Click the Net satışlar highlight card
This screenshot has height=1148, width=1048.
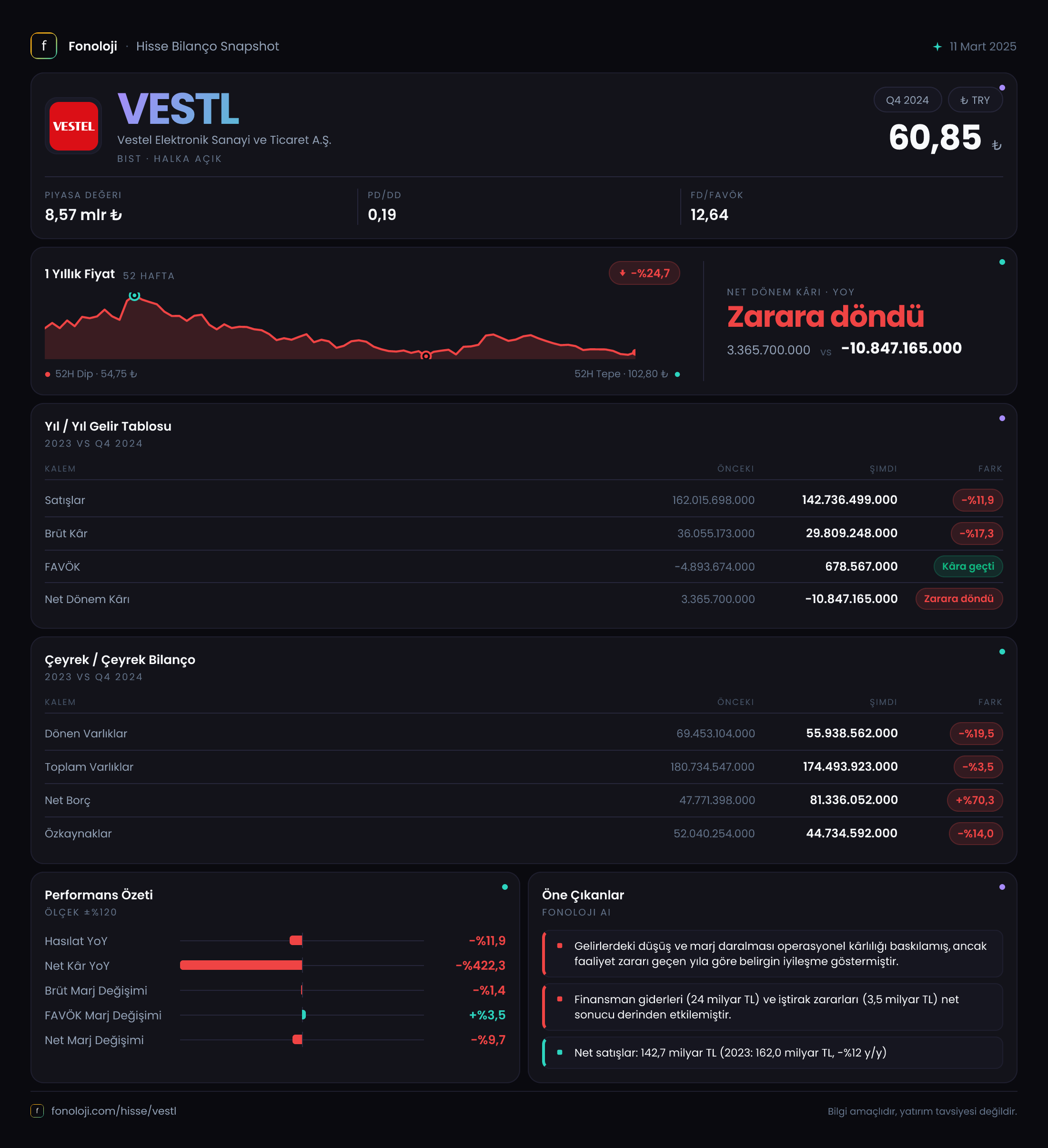772,1053
